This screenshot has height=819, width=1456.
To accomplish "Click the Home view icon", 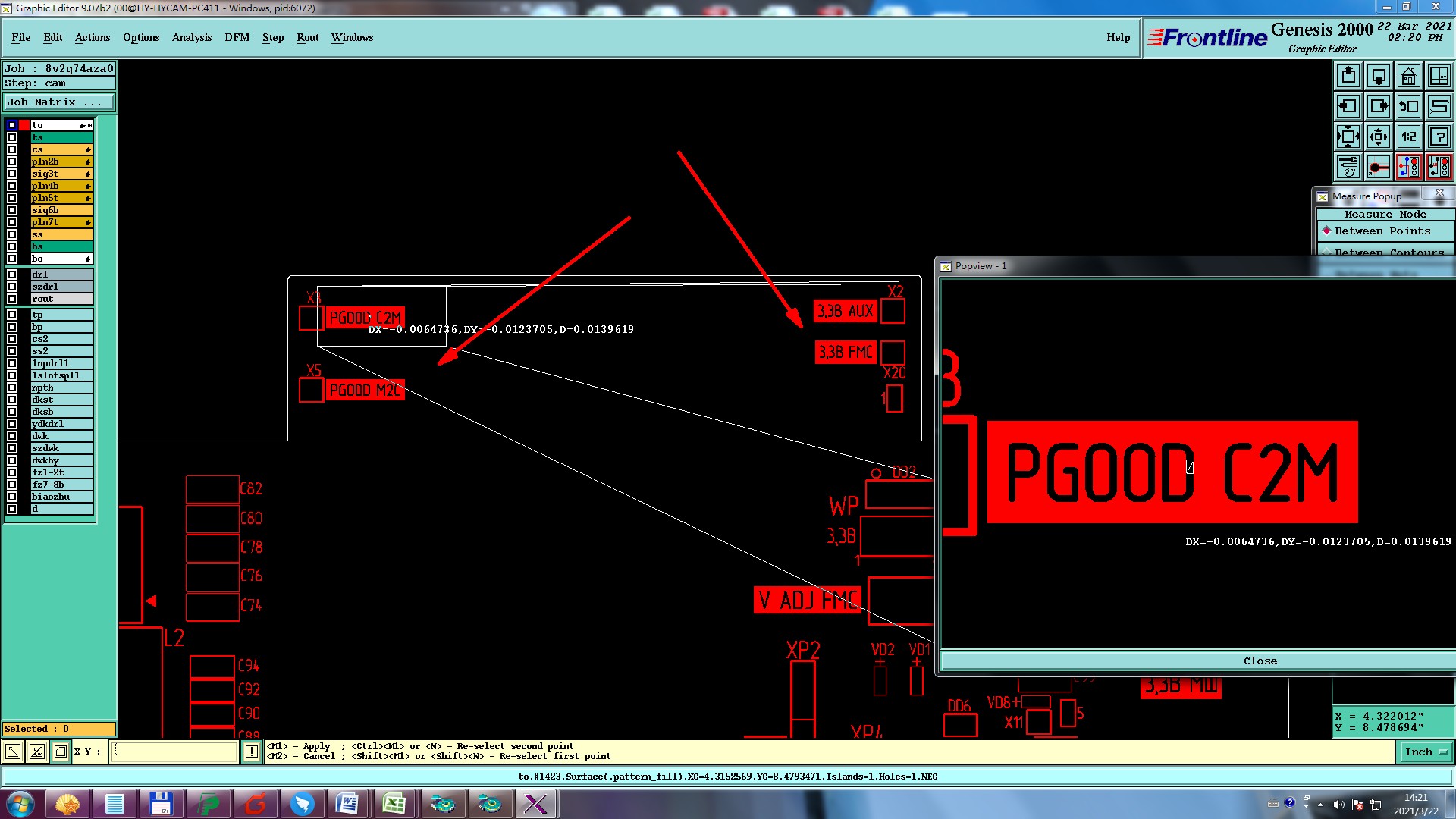I will point(1408,76).
